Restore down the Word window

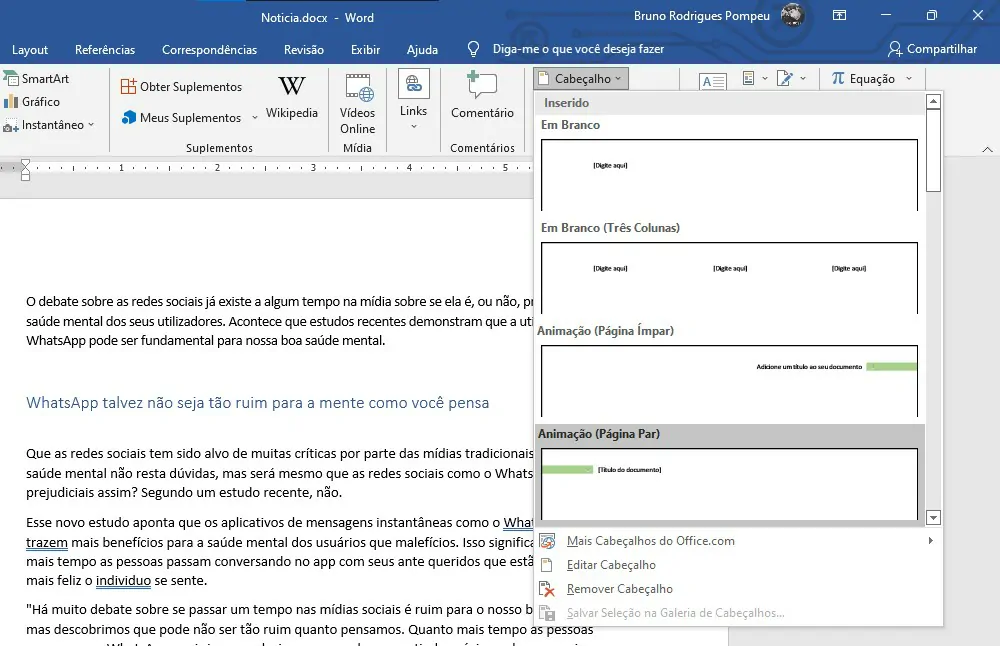932,15
